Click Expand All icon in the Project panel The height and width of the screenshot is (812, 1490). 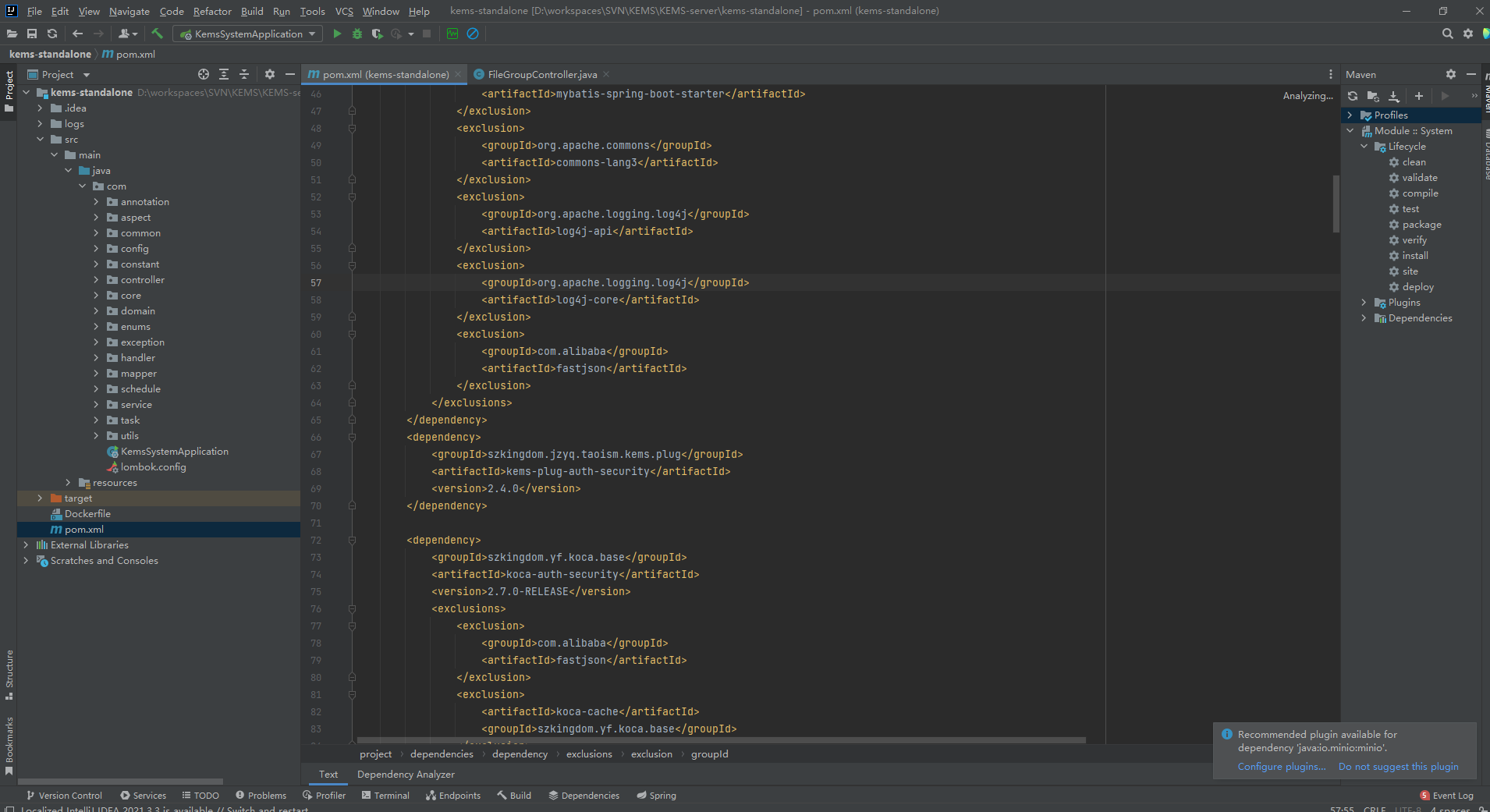tap(224, 74)
